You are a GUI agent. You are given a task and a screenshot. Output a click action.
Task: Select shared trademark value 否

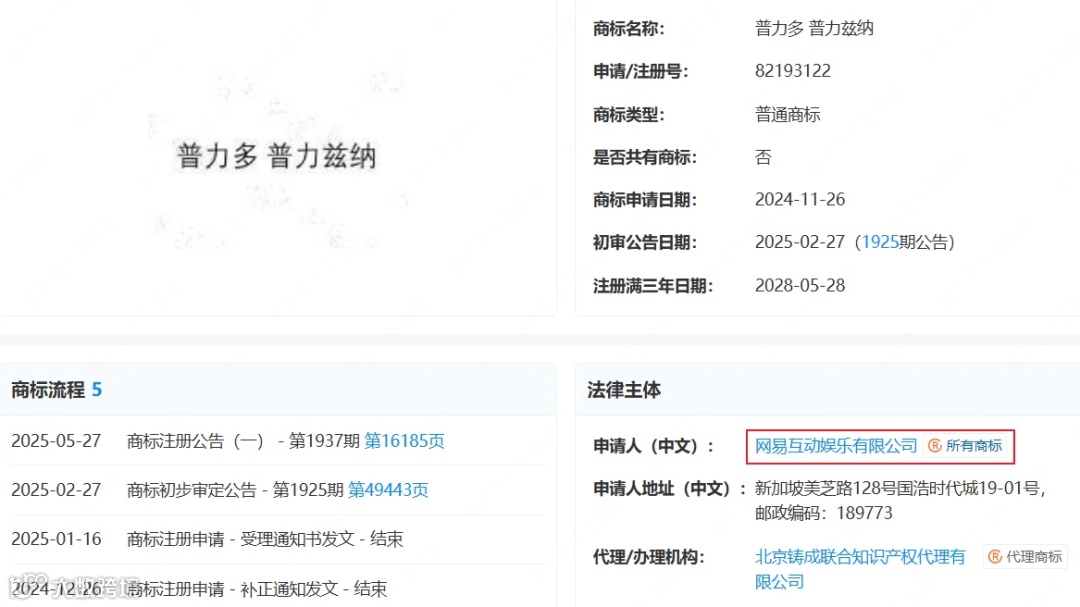(x=763, y=157)
